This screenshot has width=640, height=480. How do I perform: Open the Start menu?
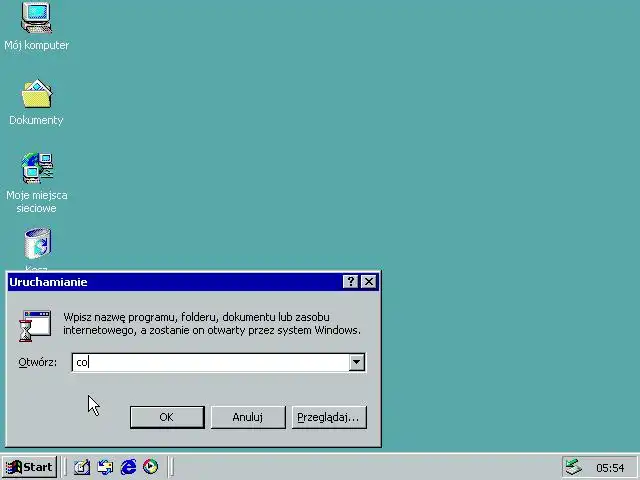[x=29, y=467]
